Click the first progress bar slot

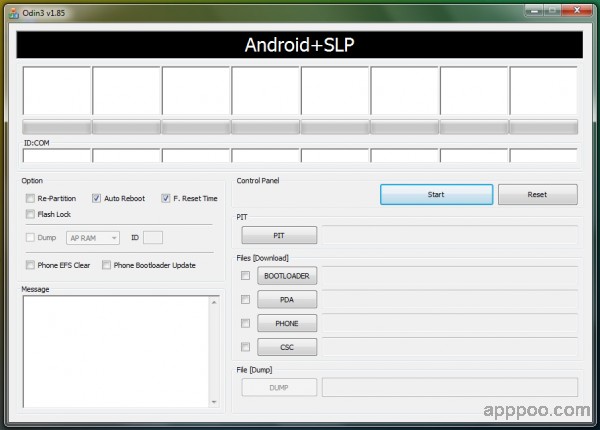(x=57, y=127)
